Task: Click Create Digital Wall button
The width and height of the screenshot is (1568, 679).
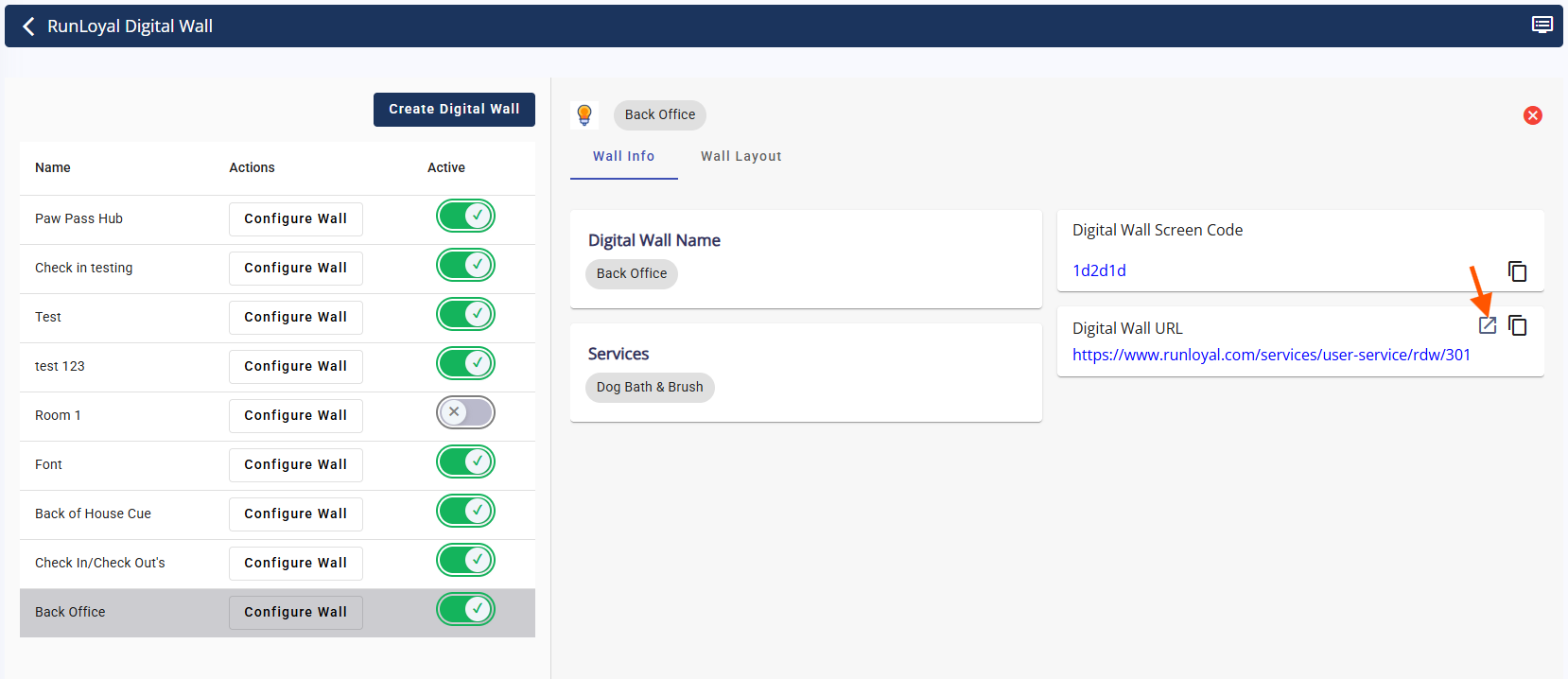Action: point(454,110)
